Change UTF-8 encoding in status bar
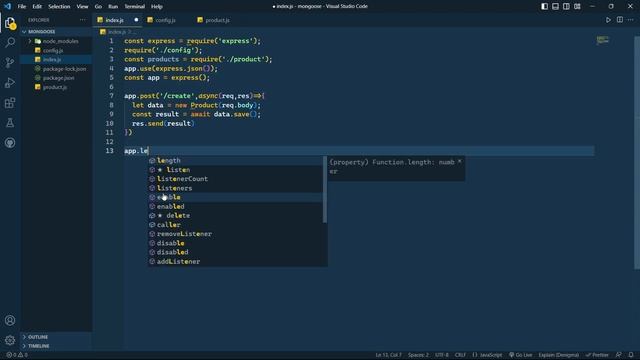Screen dimensions: 640x360 tap(442, 355)
